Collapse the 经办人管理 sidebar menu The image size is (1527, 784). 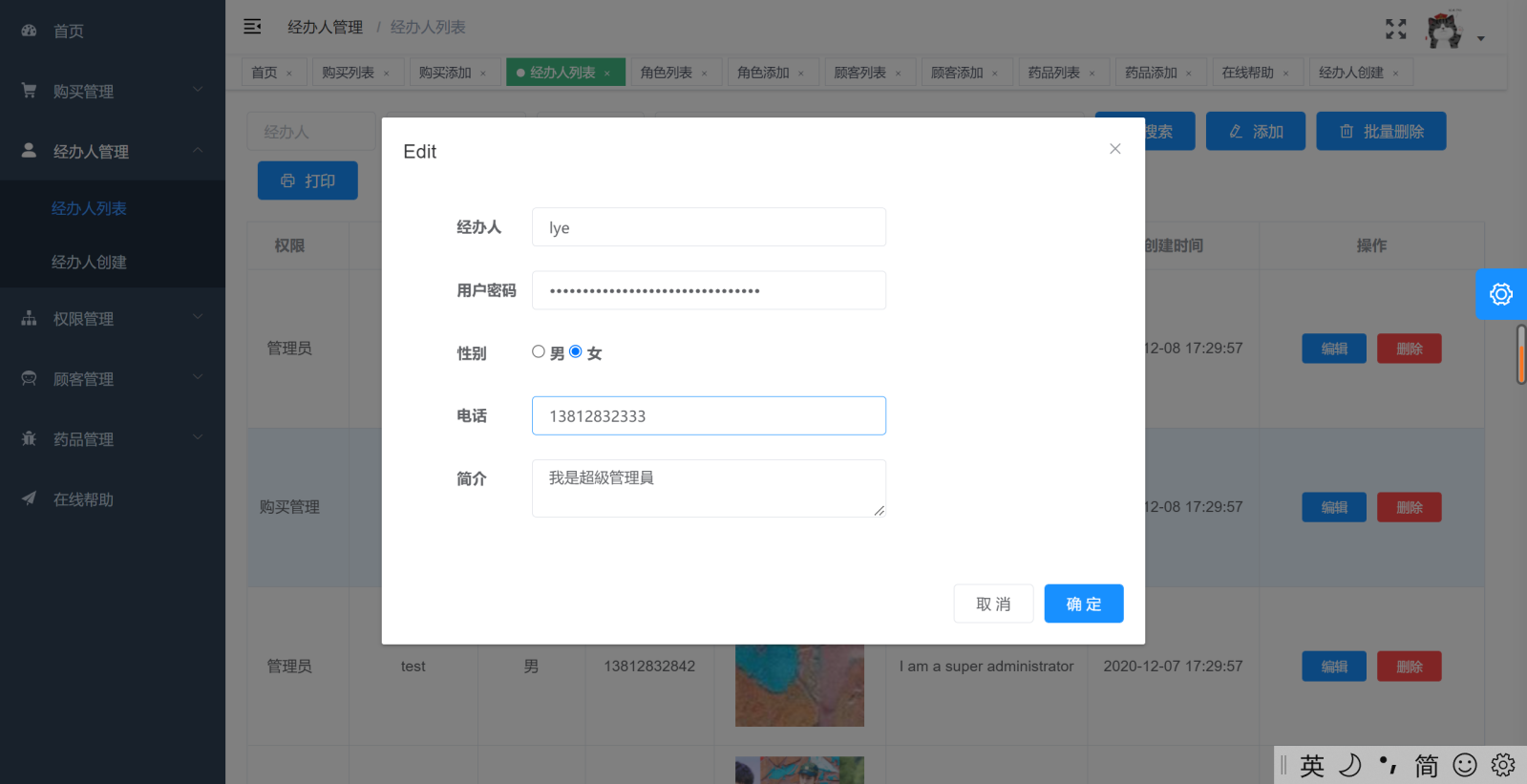[x=113, y=151]
